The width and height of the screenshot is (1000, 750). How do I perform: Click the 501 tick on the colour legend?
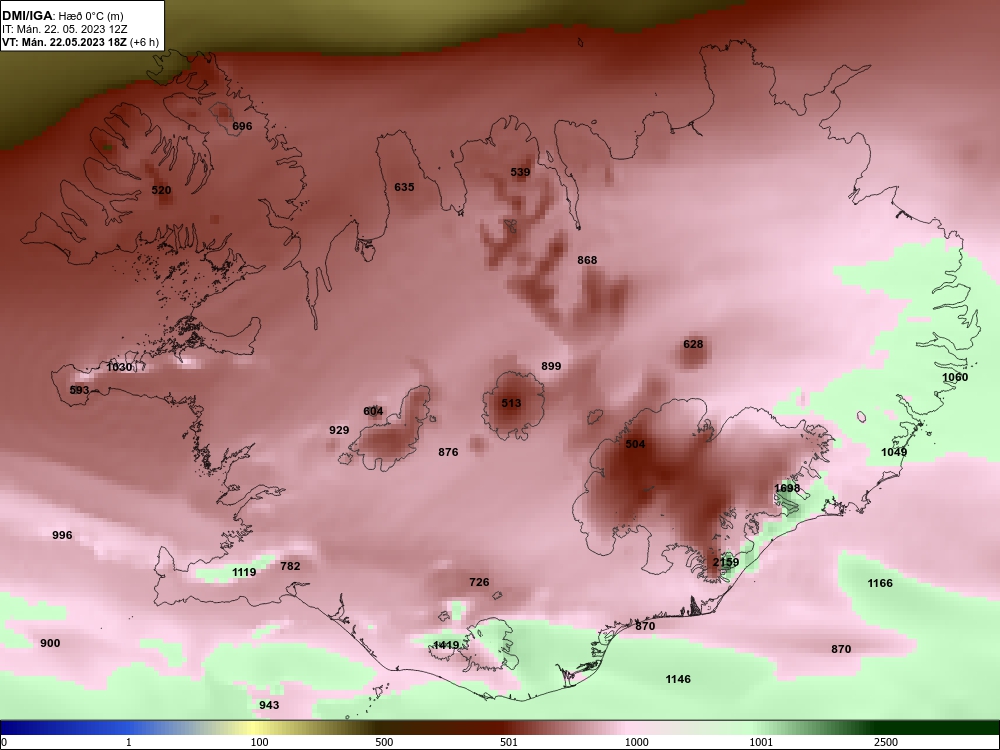[x=509, y=742]
